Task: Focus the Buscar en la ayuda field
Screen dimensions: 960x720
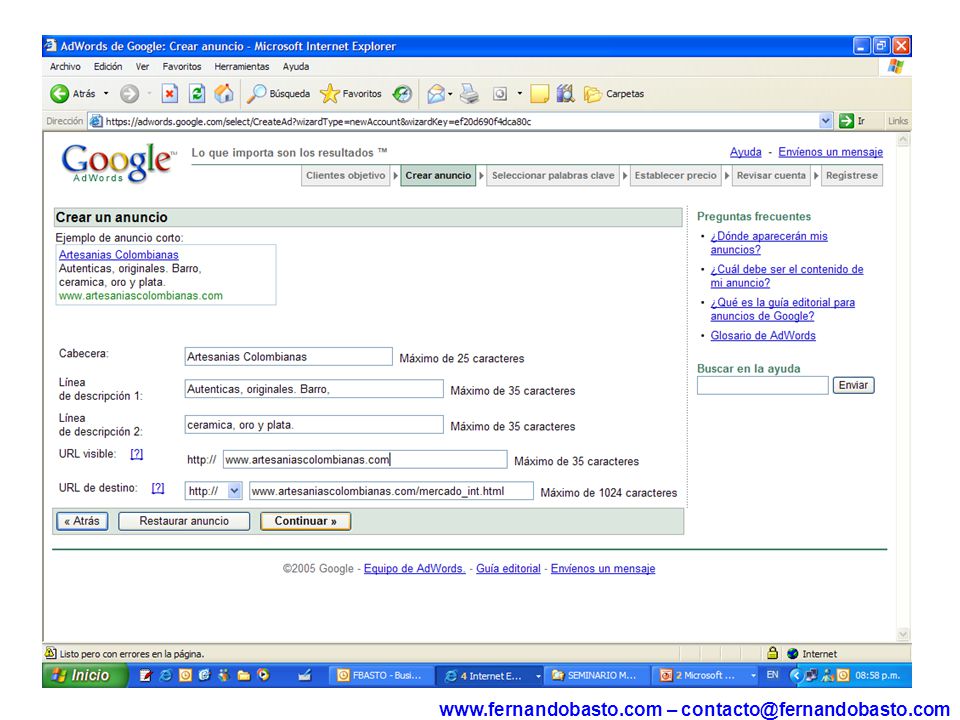Action: (x=762, y=385)
